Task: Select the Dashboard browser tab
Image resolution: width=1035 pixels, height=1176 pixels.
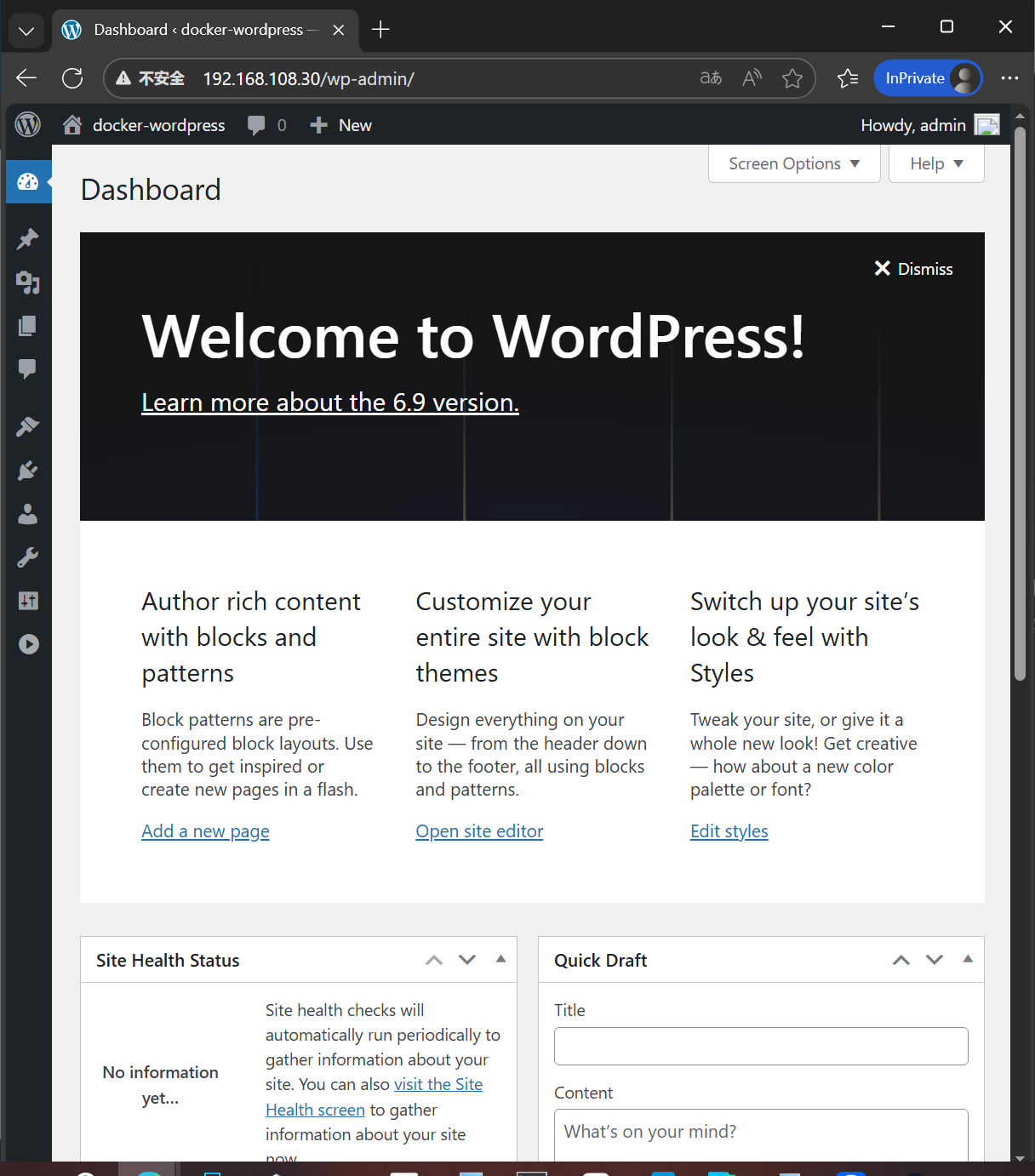Action: (x=204, y=30)
